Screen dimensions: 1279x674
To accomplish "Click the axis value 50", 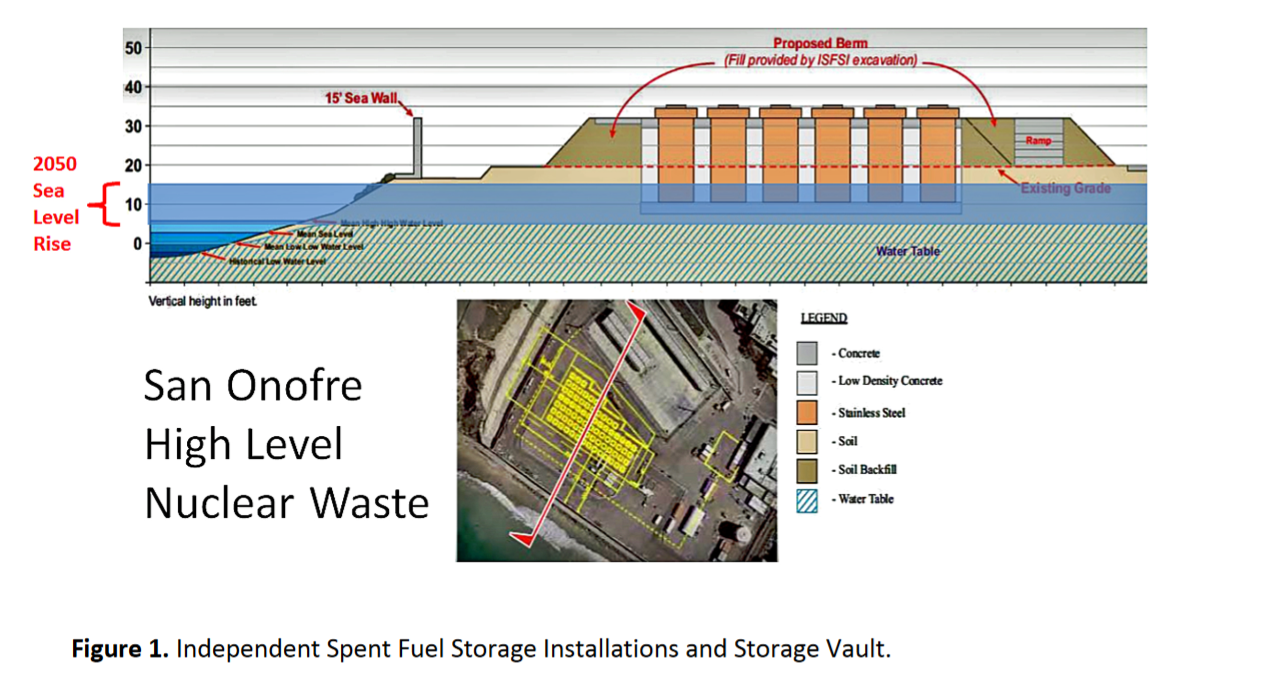I will (x=134, y=47).
